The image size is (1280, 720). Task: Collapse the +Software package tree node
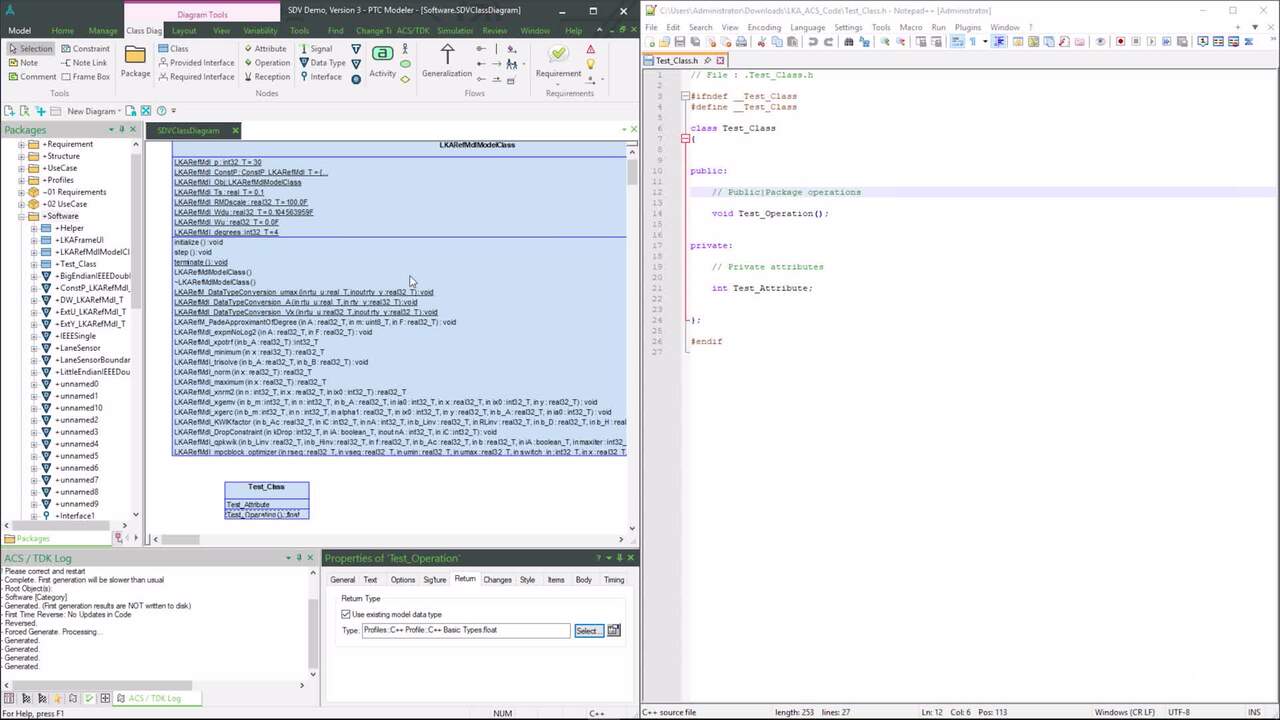tap(21, 216)
